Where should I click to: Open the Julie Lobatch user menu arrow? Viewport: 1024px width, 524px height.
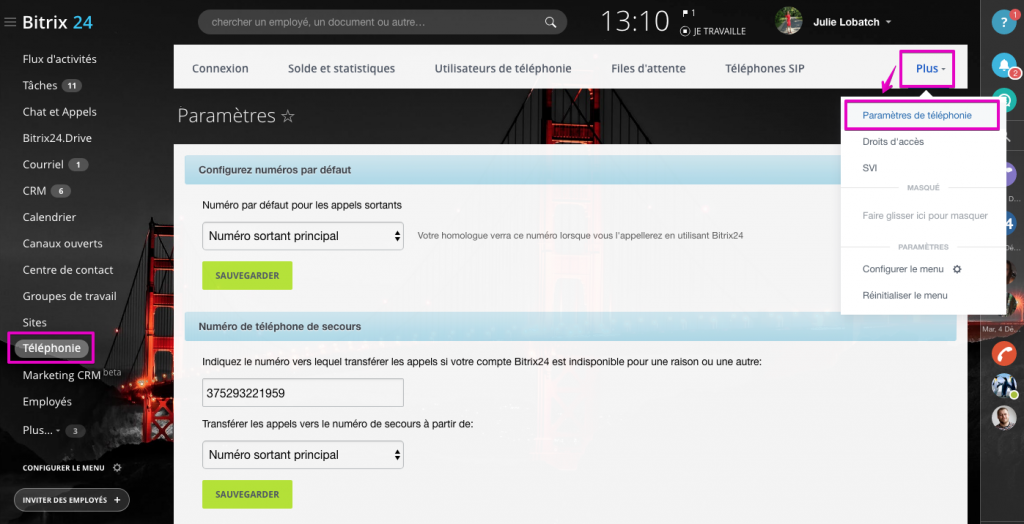pos(888,22)
